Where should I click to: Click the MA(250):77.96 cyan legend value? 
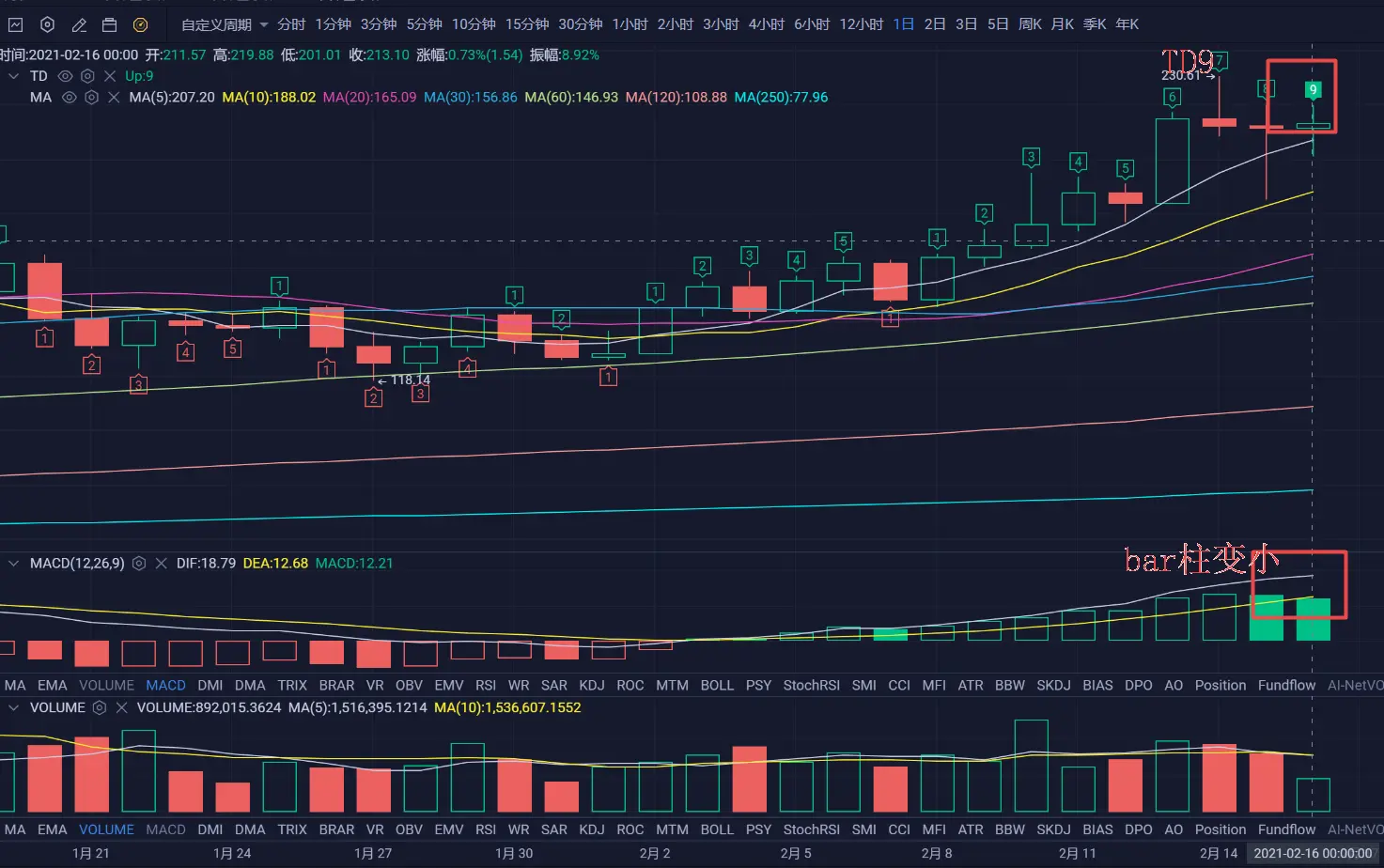(x=781, y=98)
